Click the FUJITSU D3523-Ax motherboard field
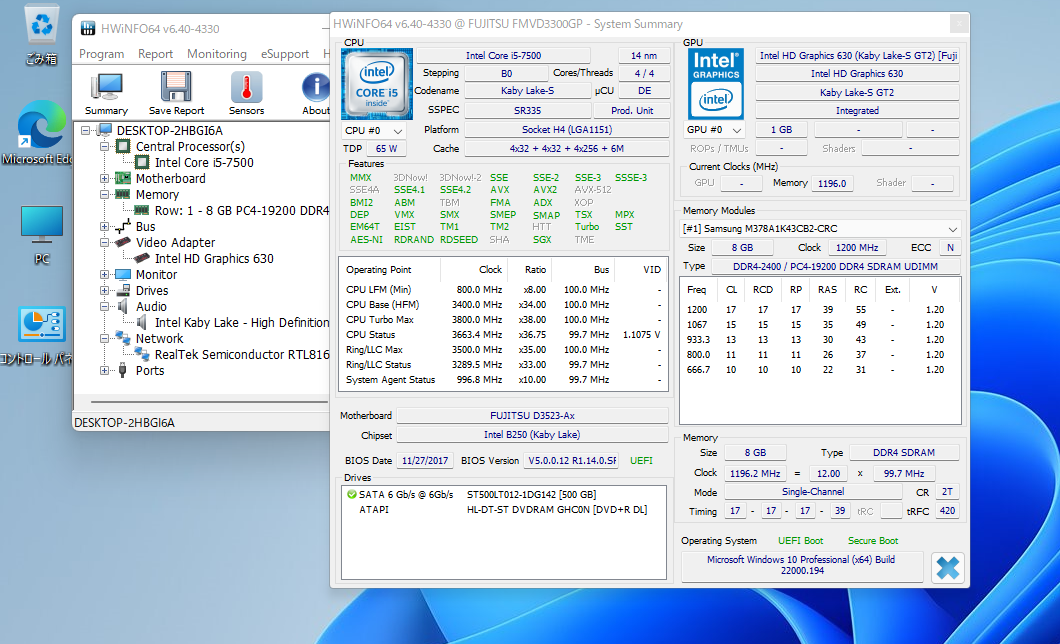 pos(533,416)
